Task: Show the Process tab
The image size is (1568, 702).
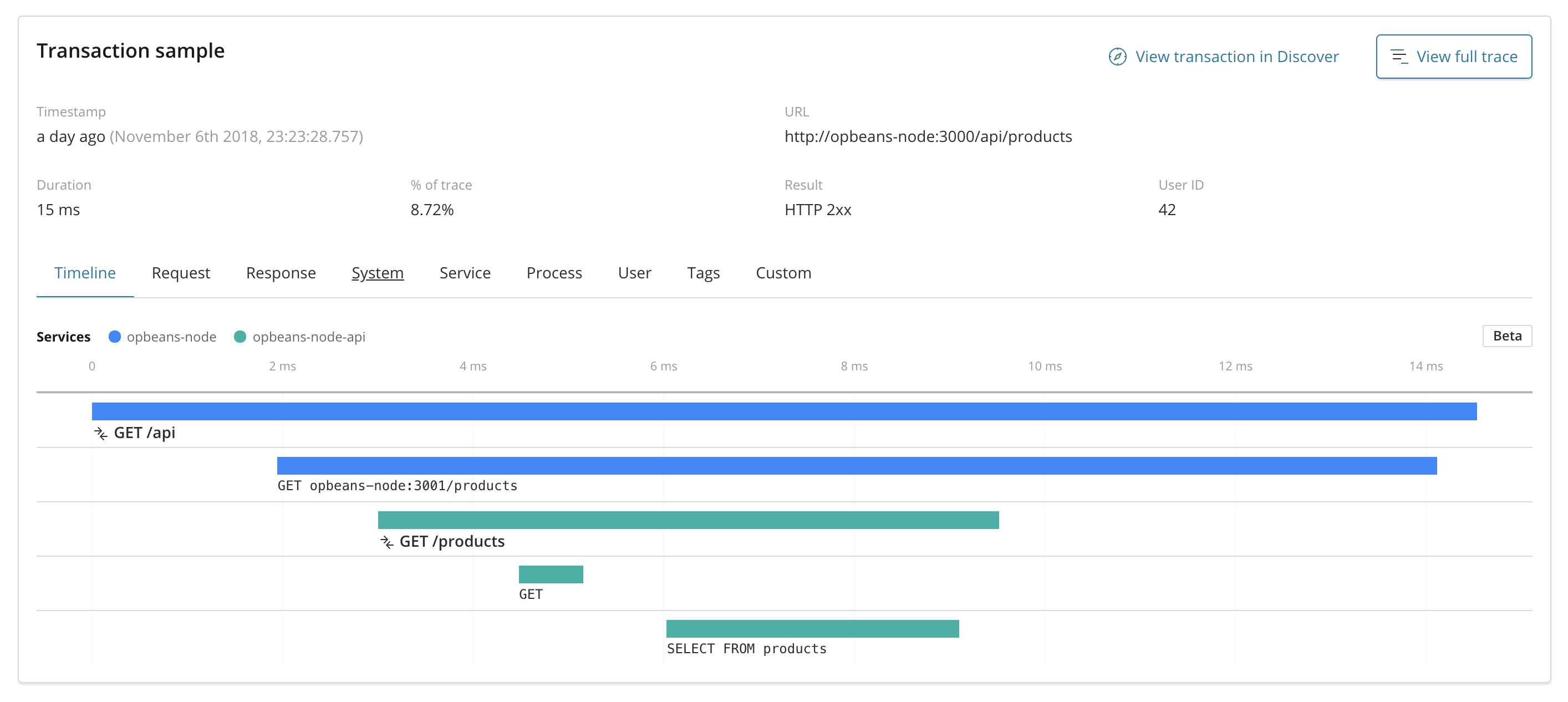Action: coord(554,273)
